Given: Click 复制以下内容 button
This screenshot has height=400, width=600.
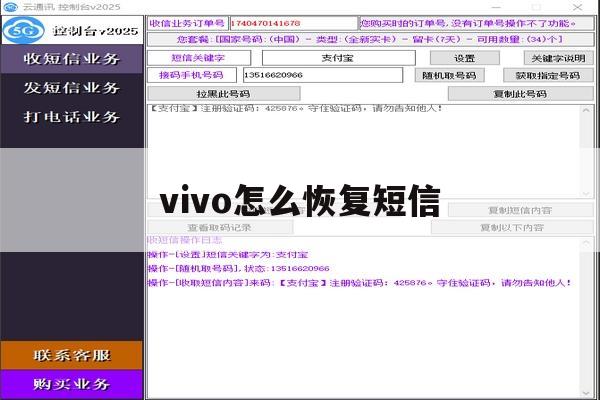Looking at the screenshot, I should click(x=512, y=228).
